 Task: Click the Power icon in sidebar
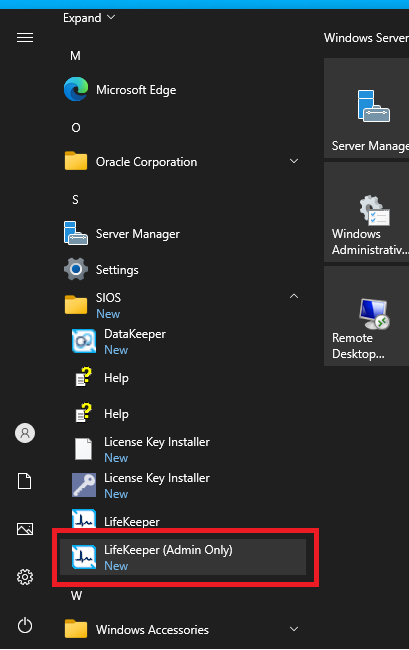[25, 625]
